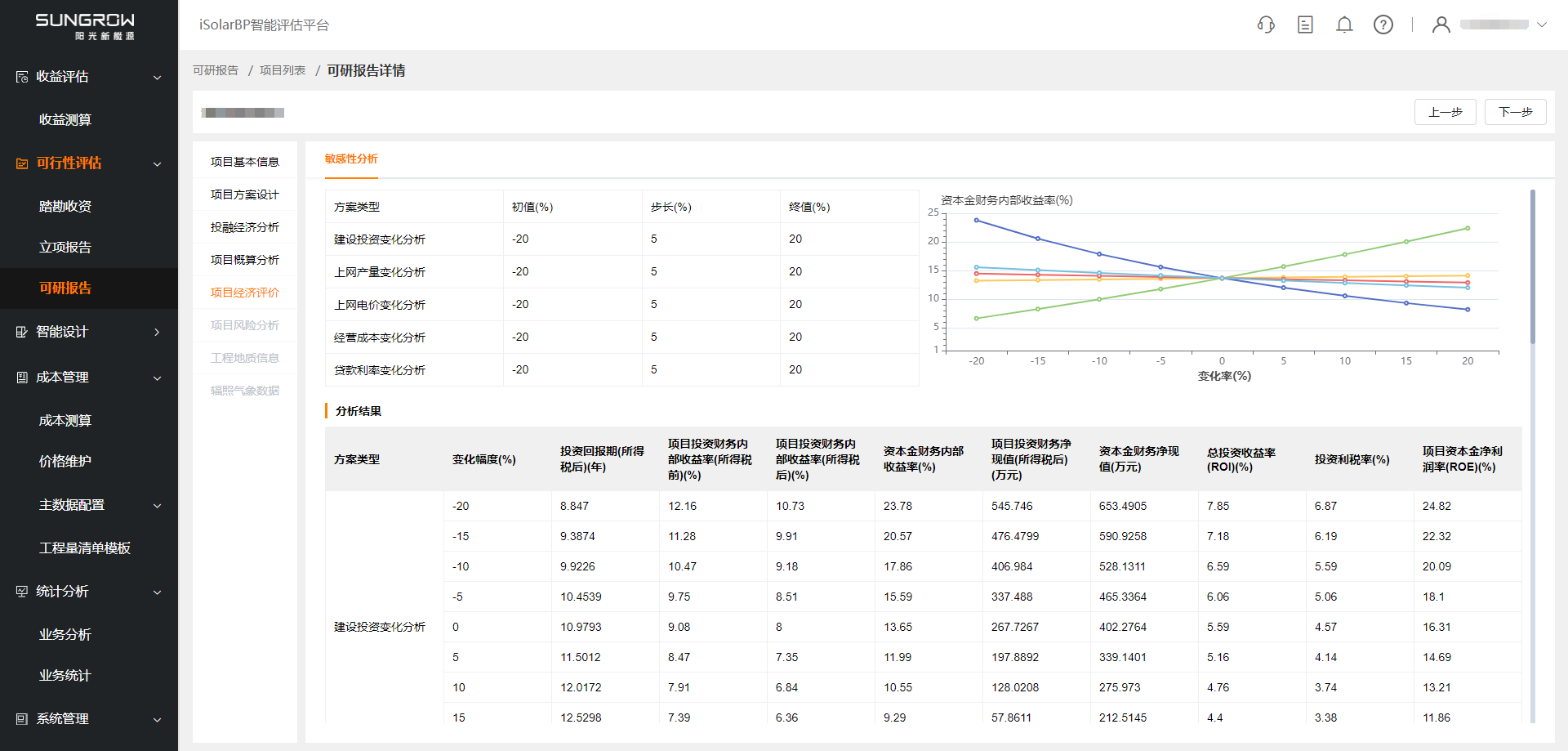Click the 可行性评估 sidebar icon
The height and width of the screenshot is (751, 1568).
click(x=22, y=163)
